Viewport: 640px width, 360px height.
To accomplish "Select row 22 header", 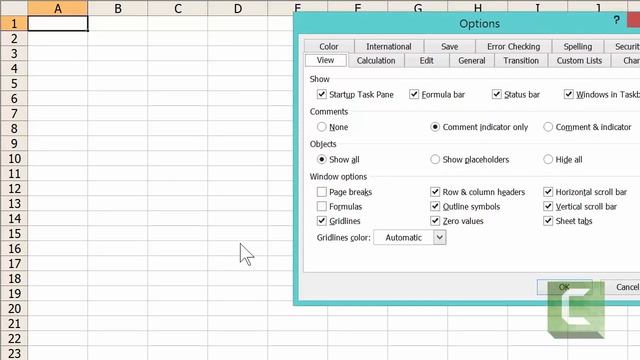I will 14,339.
